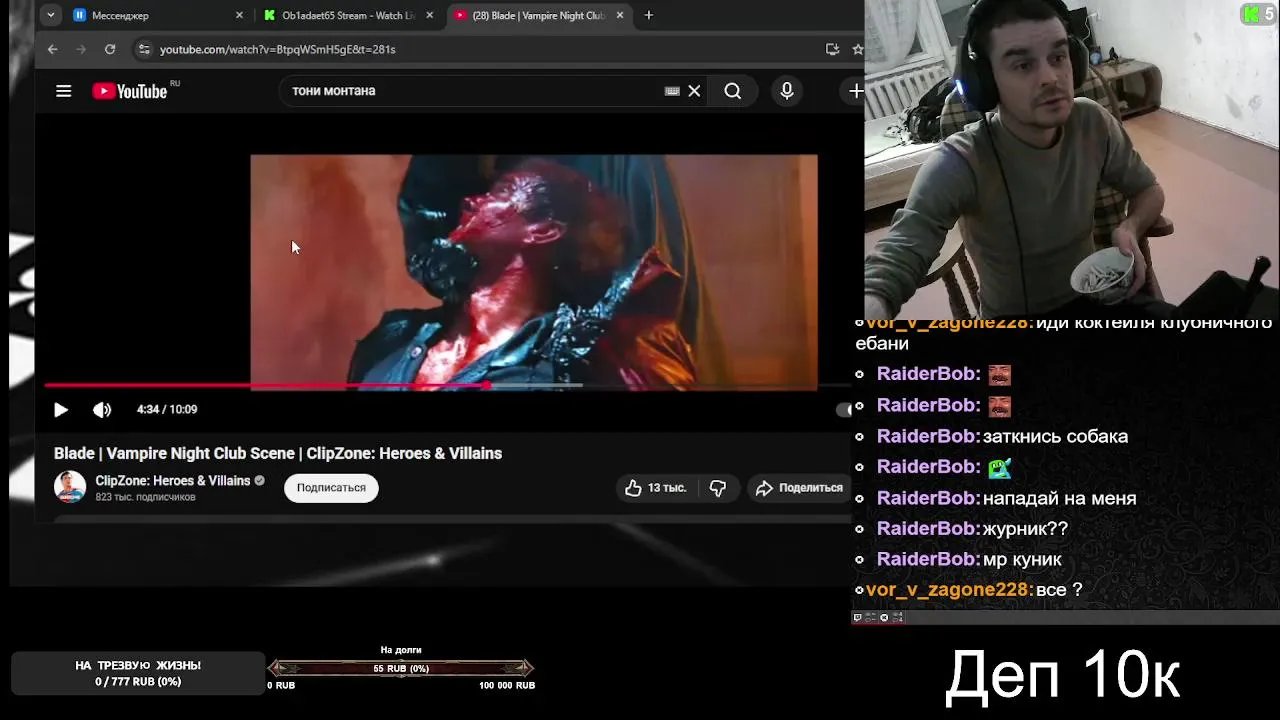The image size is (1280, 720).
Task: Go forward in browser history
Action: (x=81, y=49)
